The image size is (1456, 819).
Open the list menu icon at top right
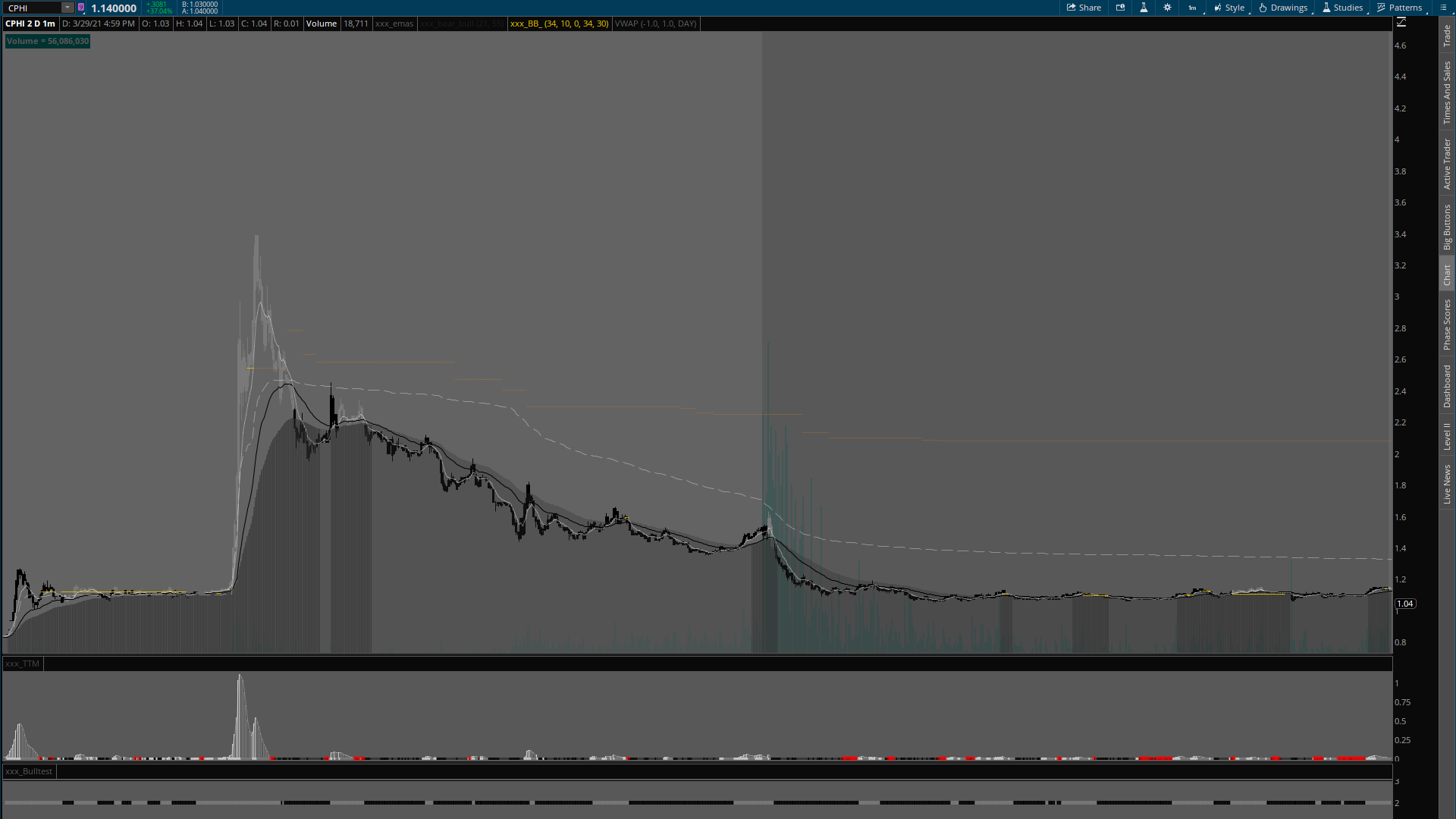1443,8
